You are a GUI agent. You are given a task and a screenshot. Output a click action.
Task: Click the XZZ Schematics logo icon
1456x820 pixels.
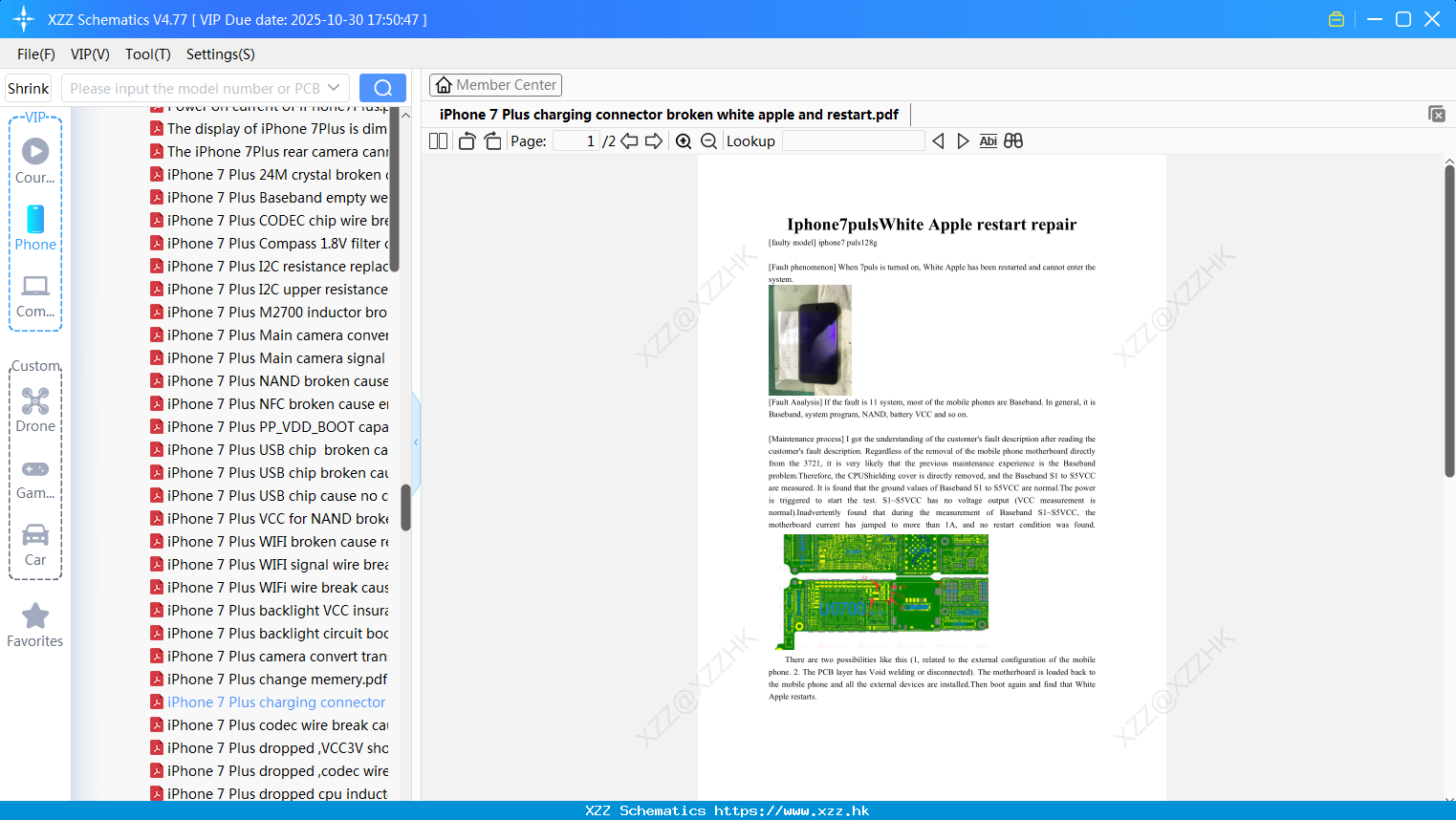[23, 19]
